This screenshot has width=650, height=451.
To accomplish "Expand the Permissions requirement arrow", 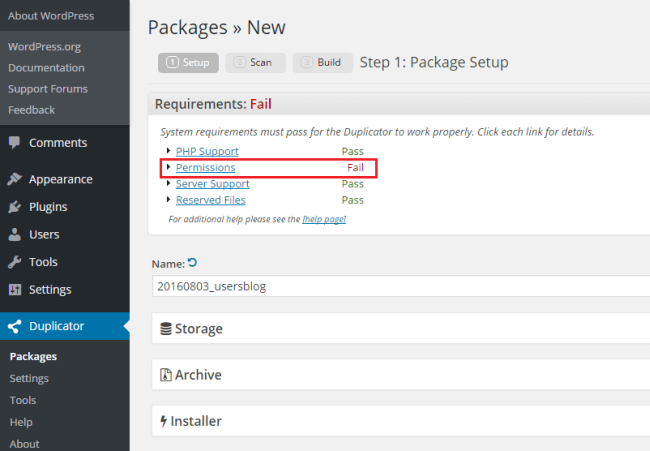I will click(x=169, y=167).
